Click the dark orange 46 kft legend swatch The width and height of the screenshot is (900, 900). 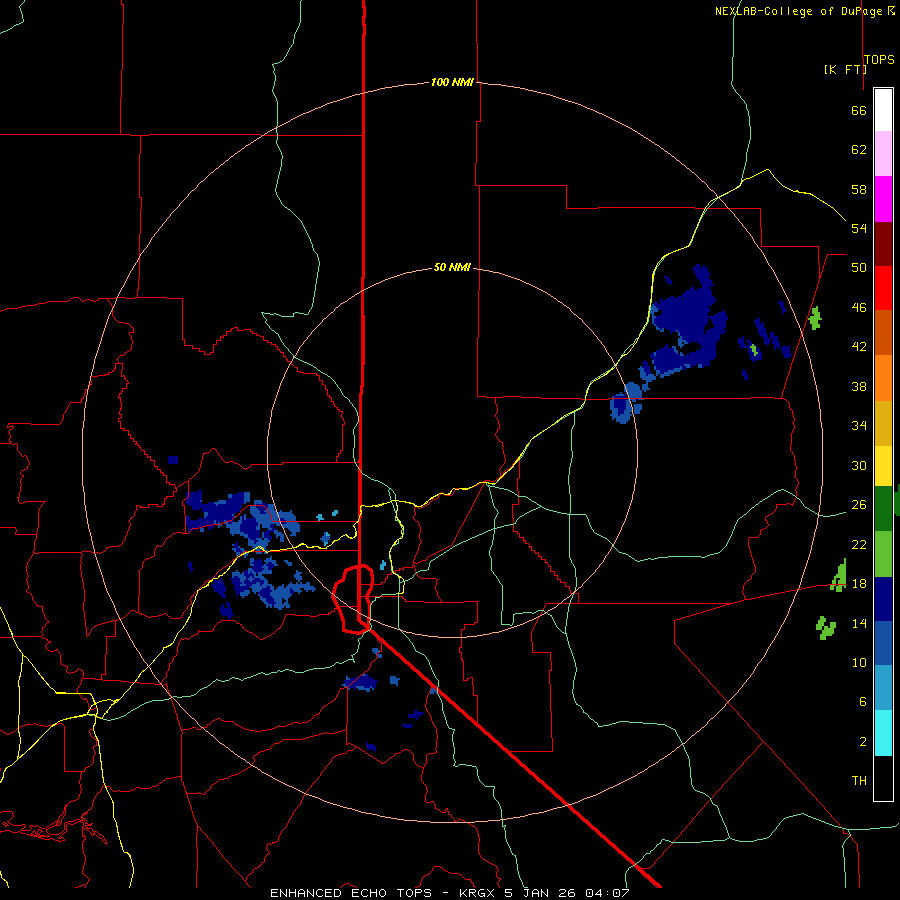(883, 332)
